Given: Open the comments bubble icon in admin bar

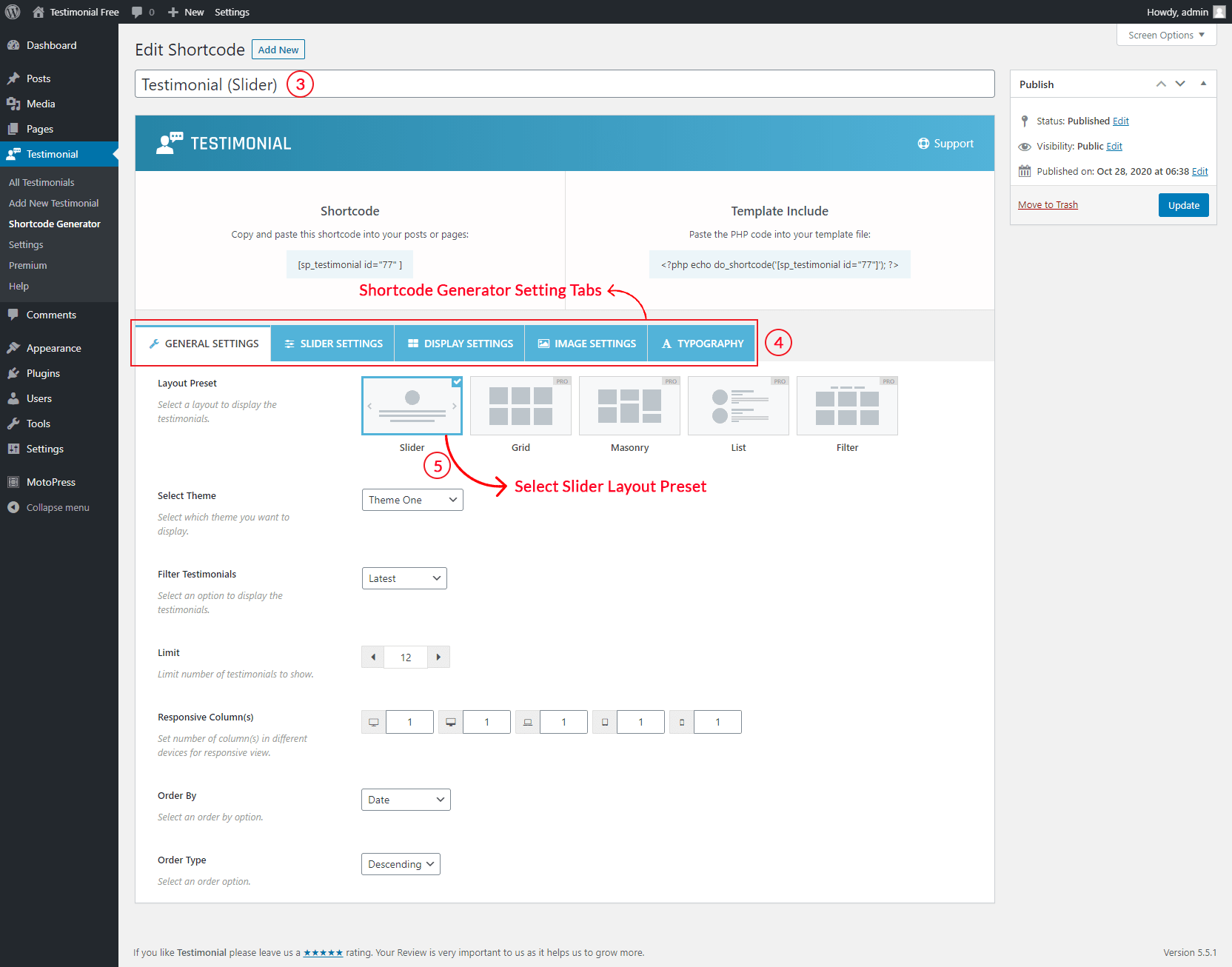Looking at the screenshot, I should (137, 12).
